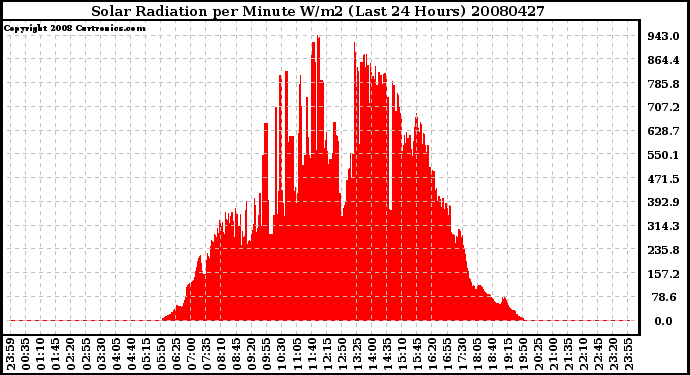Click the "Copyright 2008 Cartronics.com" text
The height and width of the screenshot is (375, 690).
[74, 28]
